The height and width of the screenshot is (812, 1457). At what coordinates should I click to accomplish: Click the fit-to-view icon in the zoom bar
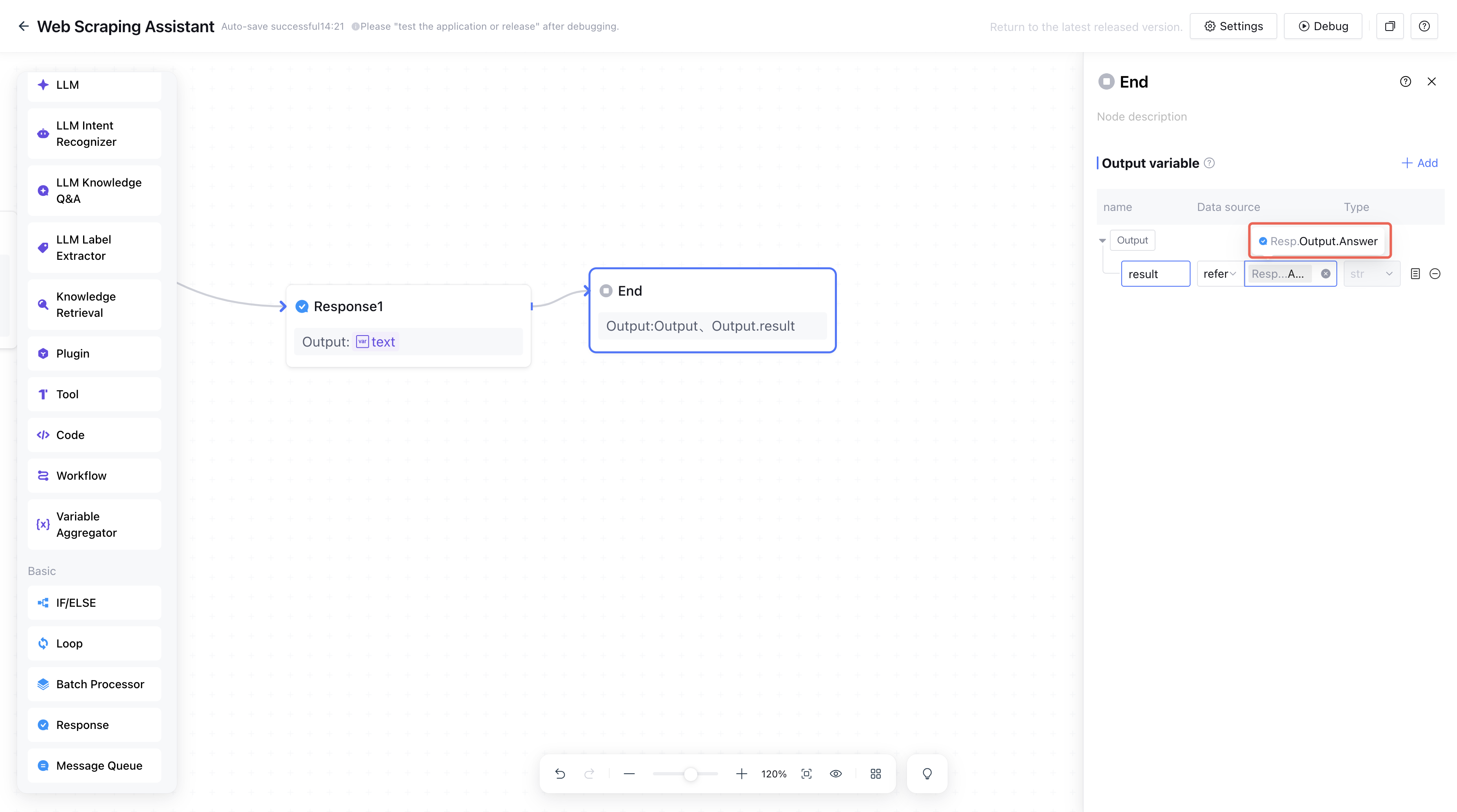pyautogui.click(x=807, y=774)
